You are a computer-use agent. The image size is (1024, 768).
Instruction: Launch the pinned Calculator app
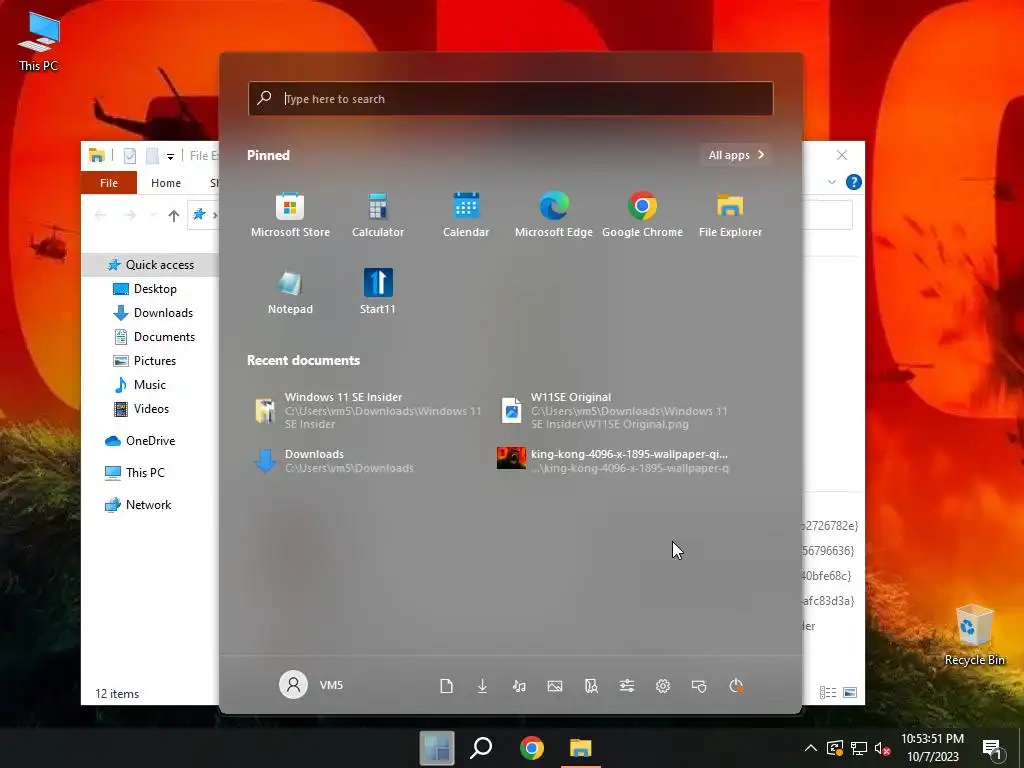(x=377, y=215)
